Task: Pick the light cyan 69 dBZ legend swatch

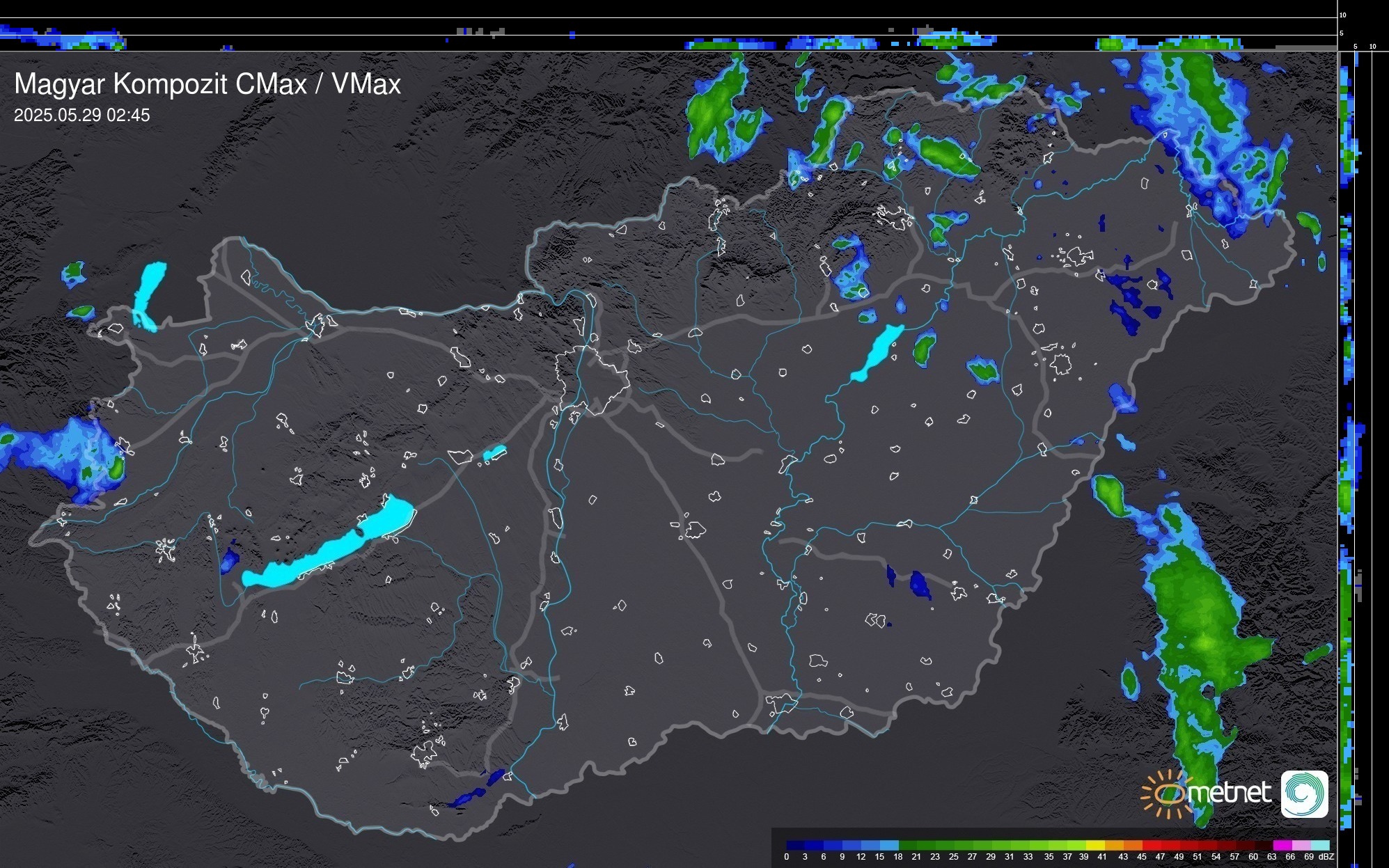Action: click(x=1319, y=845)
